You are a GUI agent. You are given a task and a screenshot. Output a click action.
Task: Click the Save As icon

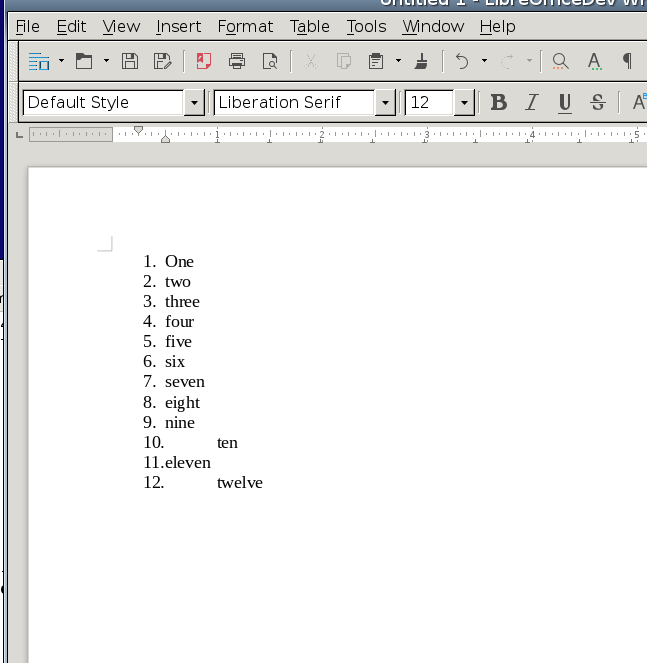[162, 61]
